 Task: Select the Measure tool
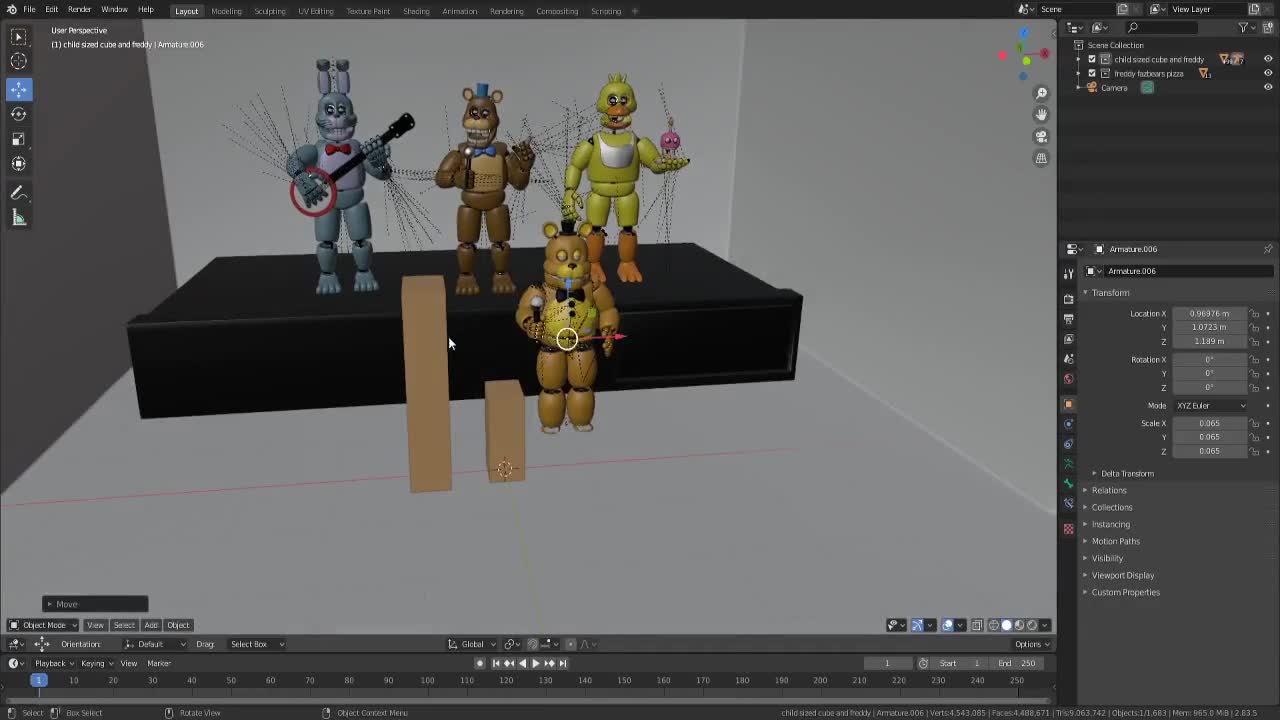(18, 218)
